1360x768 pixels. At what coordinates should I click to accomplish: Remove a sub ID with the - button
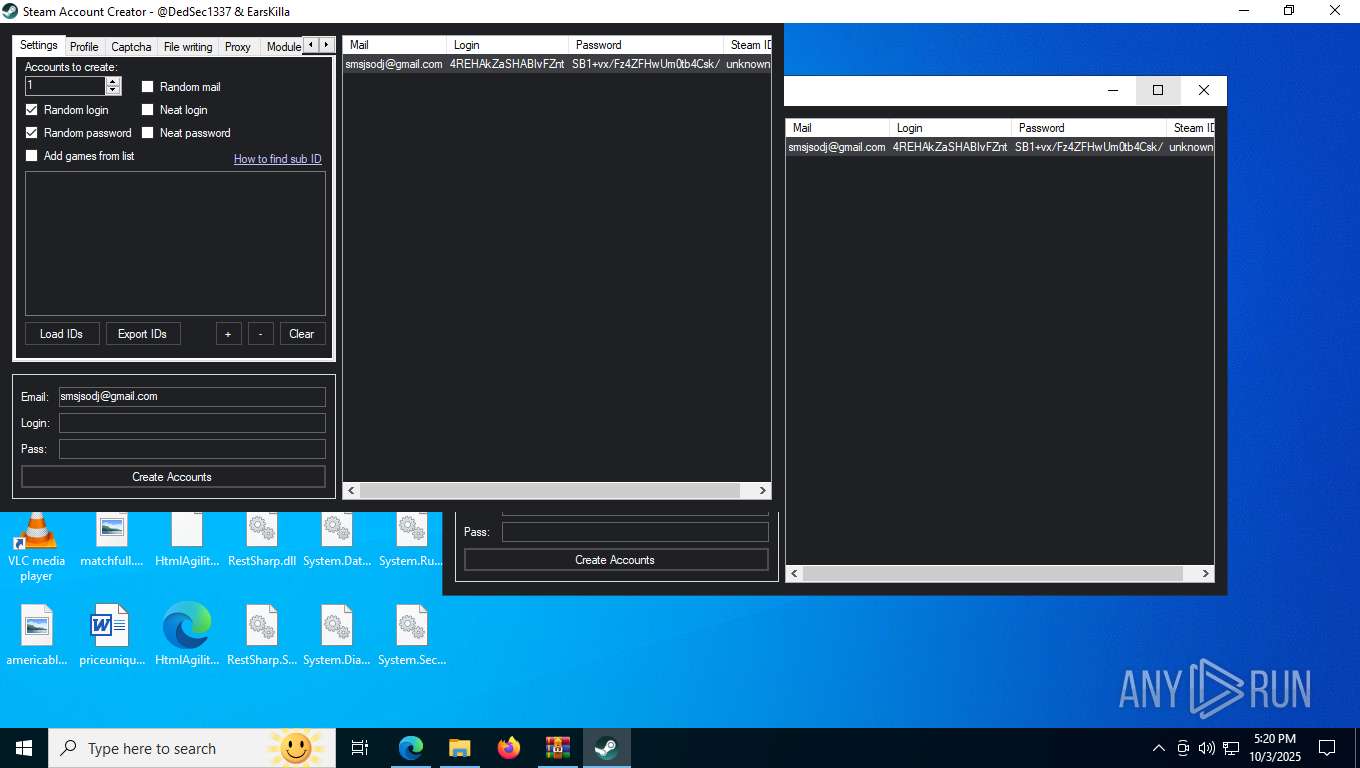tap(260, 334)
